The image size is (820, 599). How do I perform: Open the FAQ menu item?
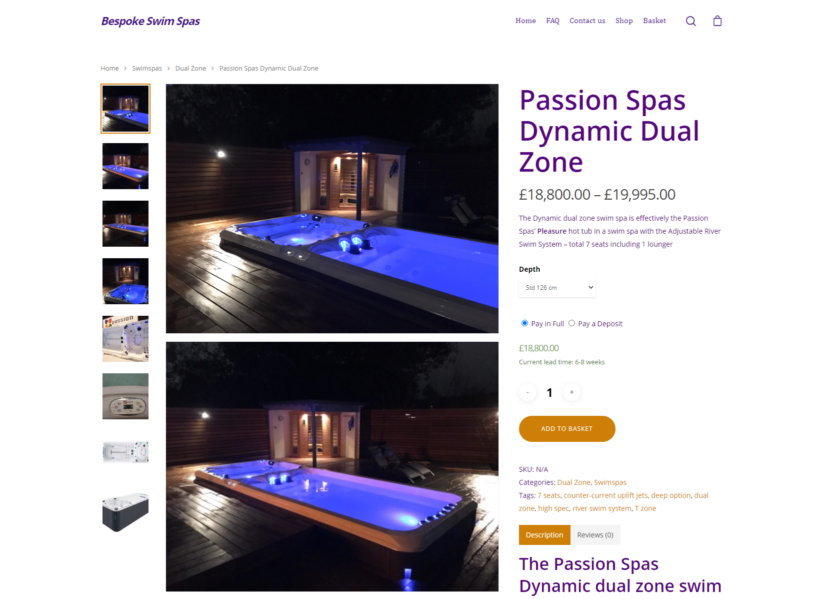[x=553, y=21]
